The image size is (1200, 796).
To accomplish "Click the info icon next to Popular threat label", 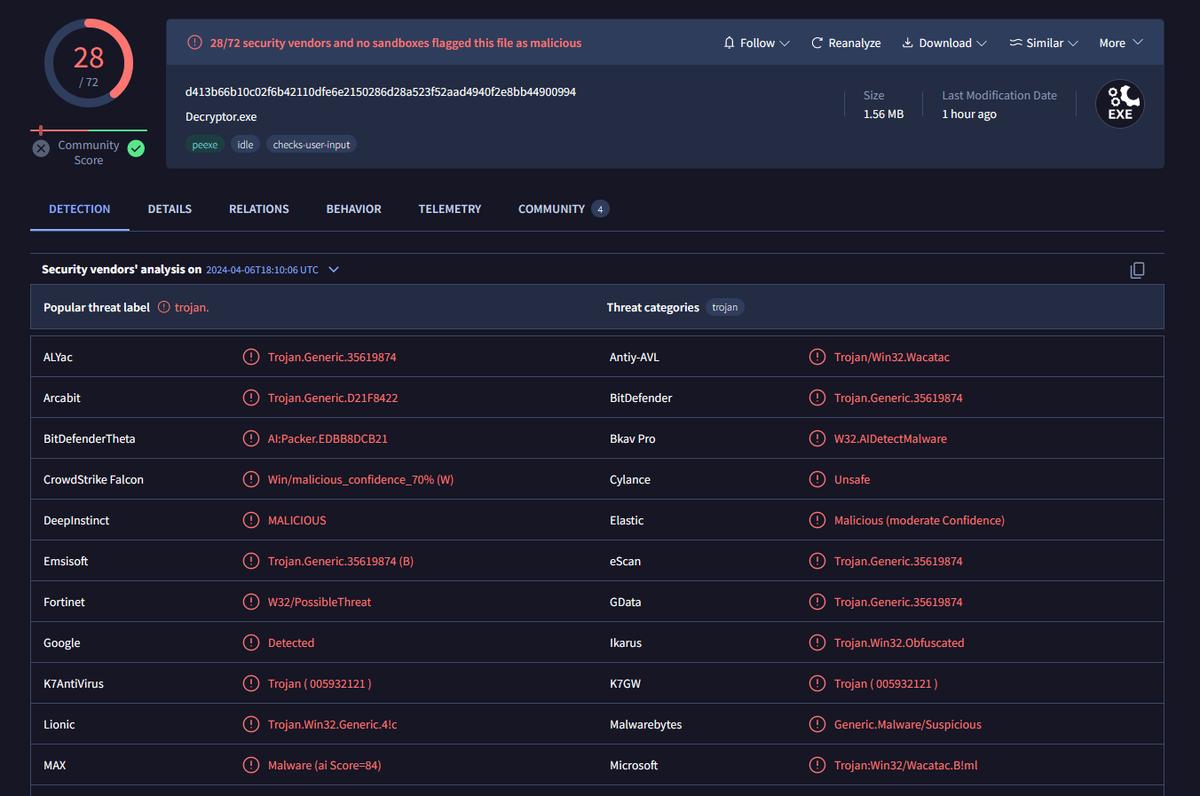I will pos(164,308).
